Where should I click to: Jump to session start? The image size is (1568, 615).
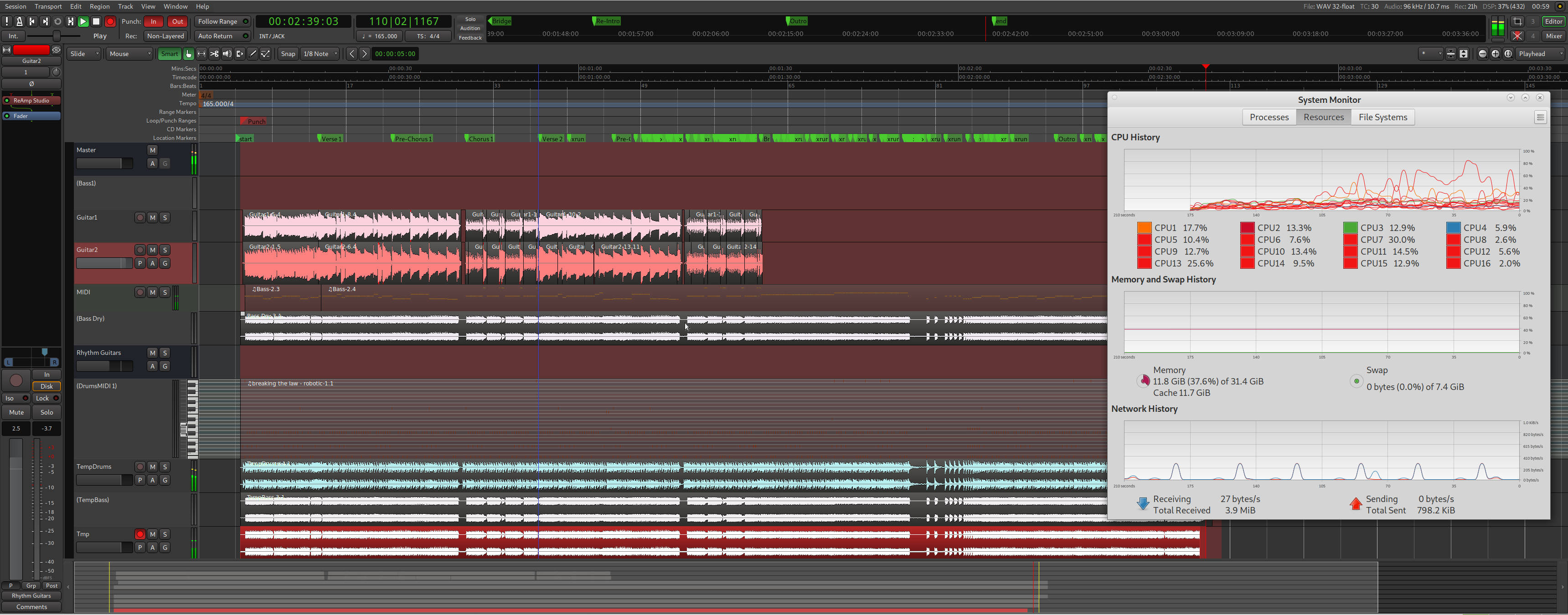point(32,21)
